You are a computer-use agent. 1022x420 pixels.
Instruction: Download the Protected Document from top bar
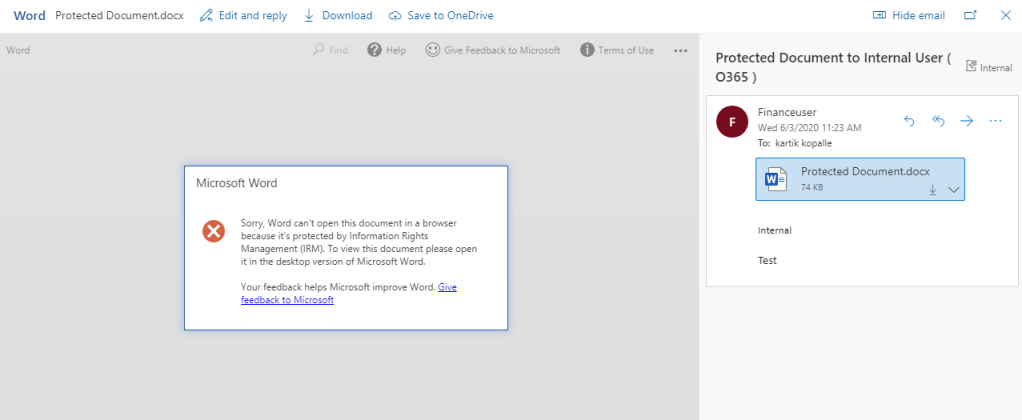338,16
